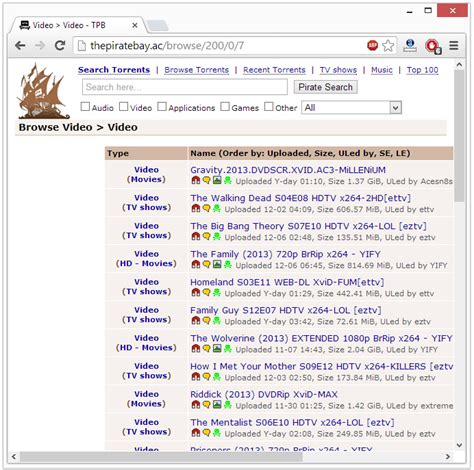Image resolution: width=474 pixels, height=470 pixels.
Task: Open TV shows navigation link
Action: (338, 70)
